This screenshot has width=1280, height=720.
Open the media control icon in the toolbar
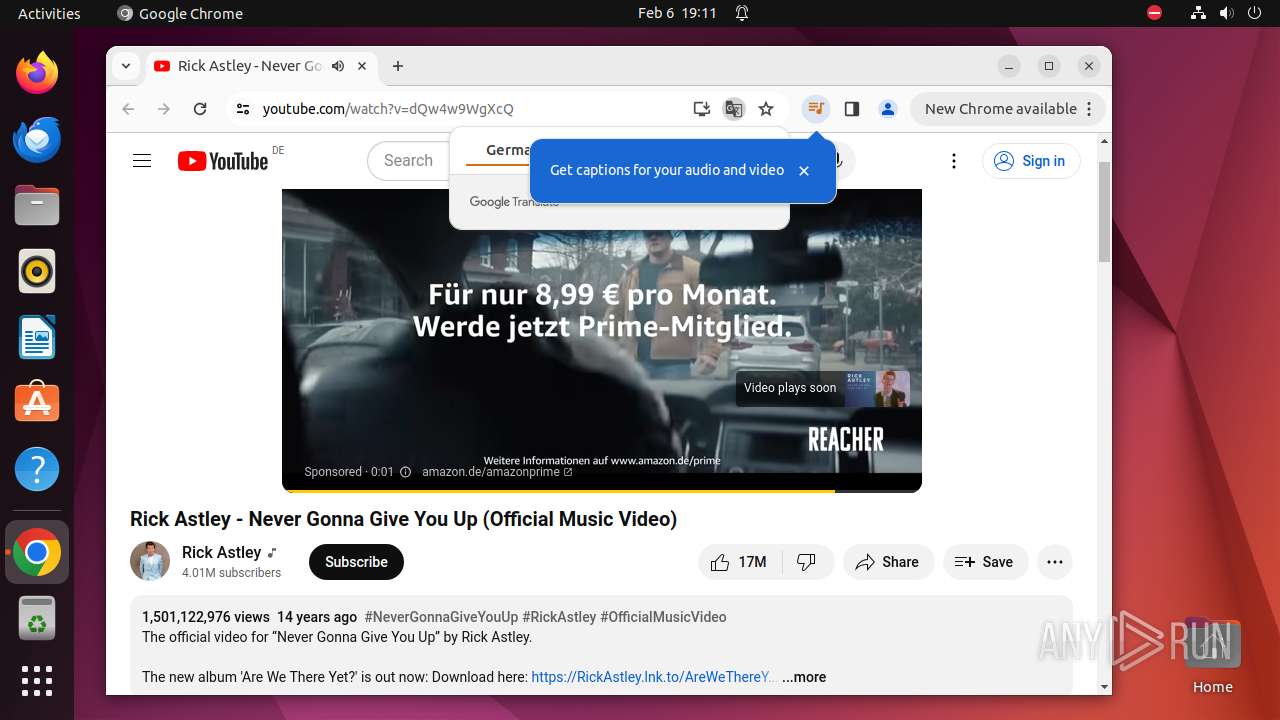(x=816, y=109)
